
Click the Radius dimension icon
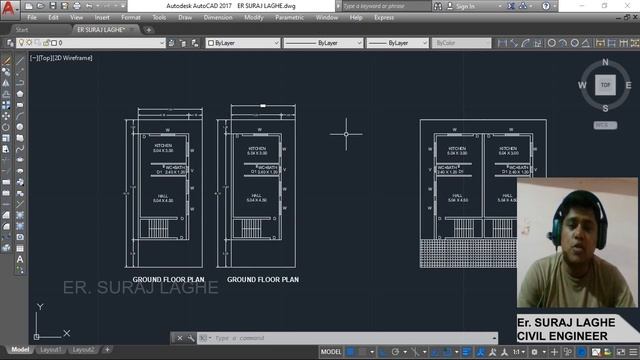coord(551,43)
